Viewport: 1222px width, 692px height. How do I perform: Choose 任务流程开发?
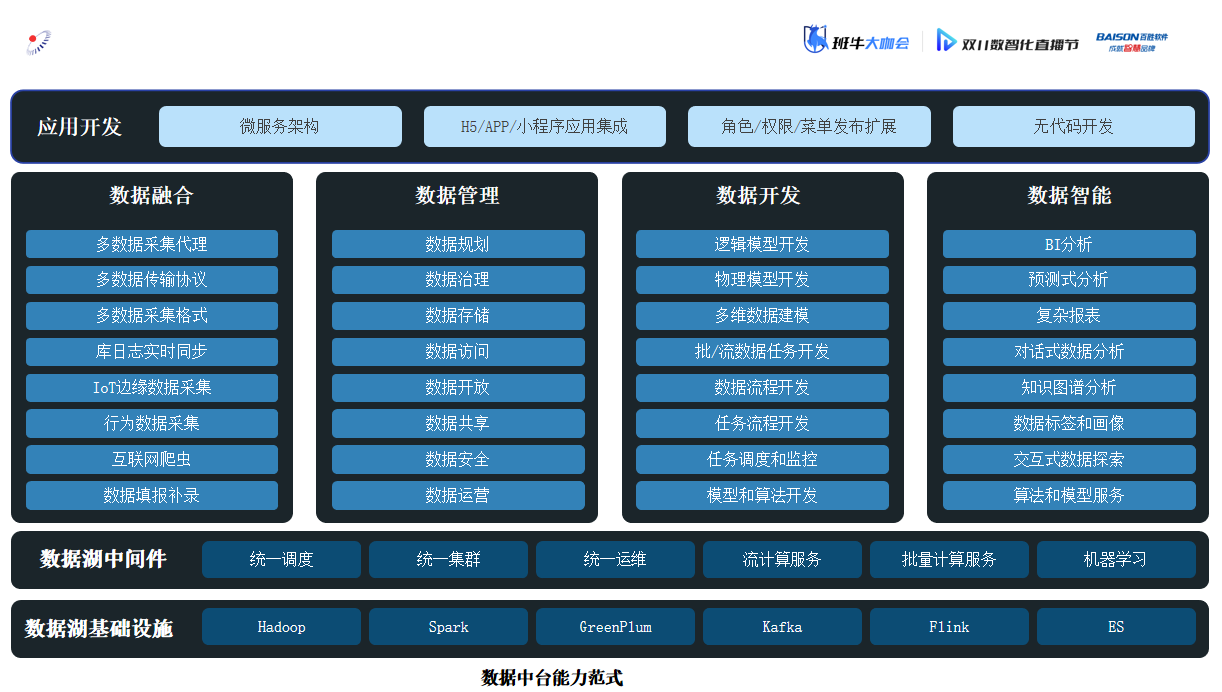point(762,424)
